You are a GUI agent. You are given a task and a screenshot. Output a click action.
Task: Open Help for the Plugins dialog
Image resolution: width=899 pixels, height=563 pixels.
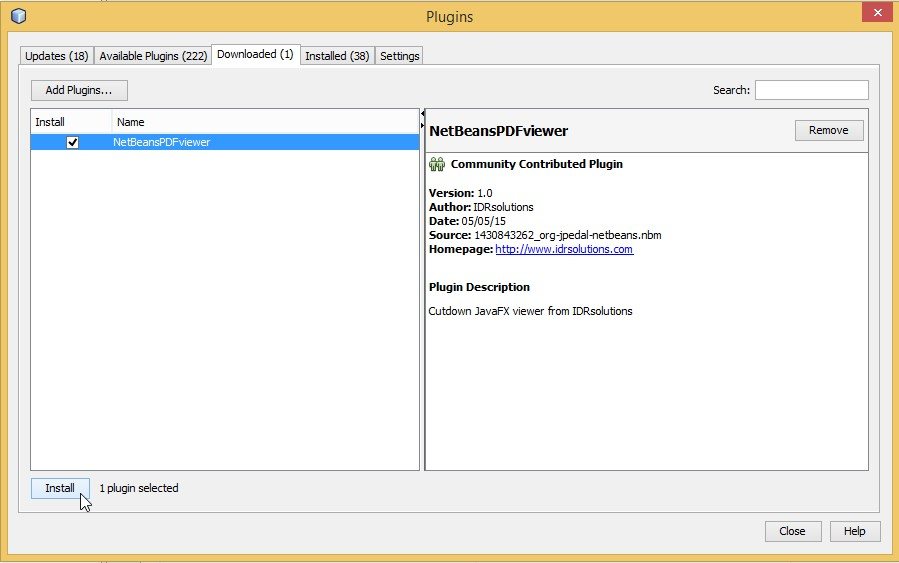(854, 531)
